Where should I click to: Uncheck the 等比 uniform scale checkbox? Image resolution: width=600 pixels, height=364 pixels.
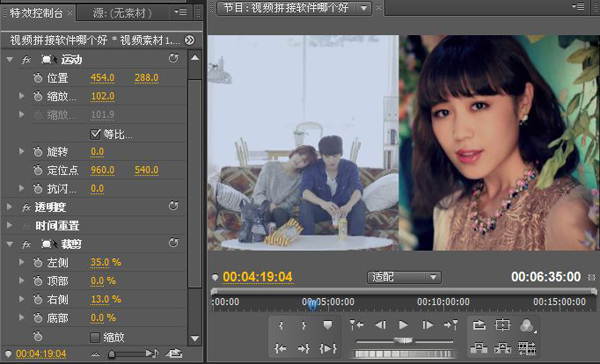(95, 134)
